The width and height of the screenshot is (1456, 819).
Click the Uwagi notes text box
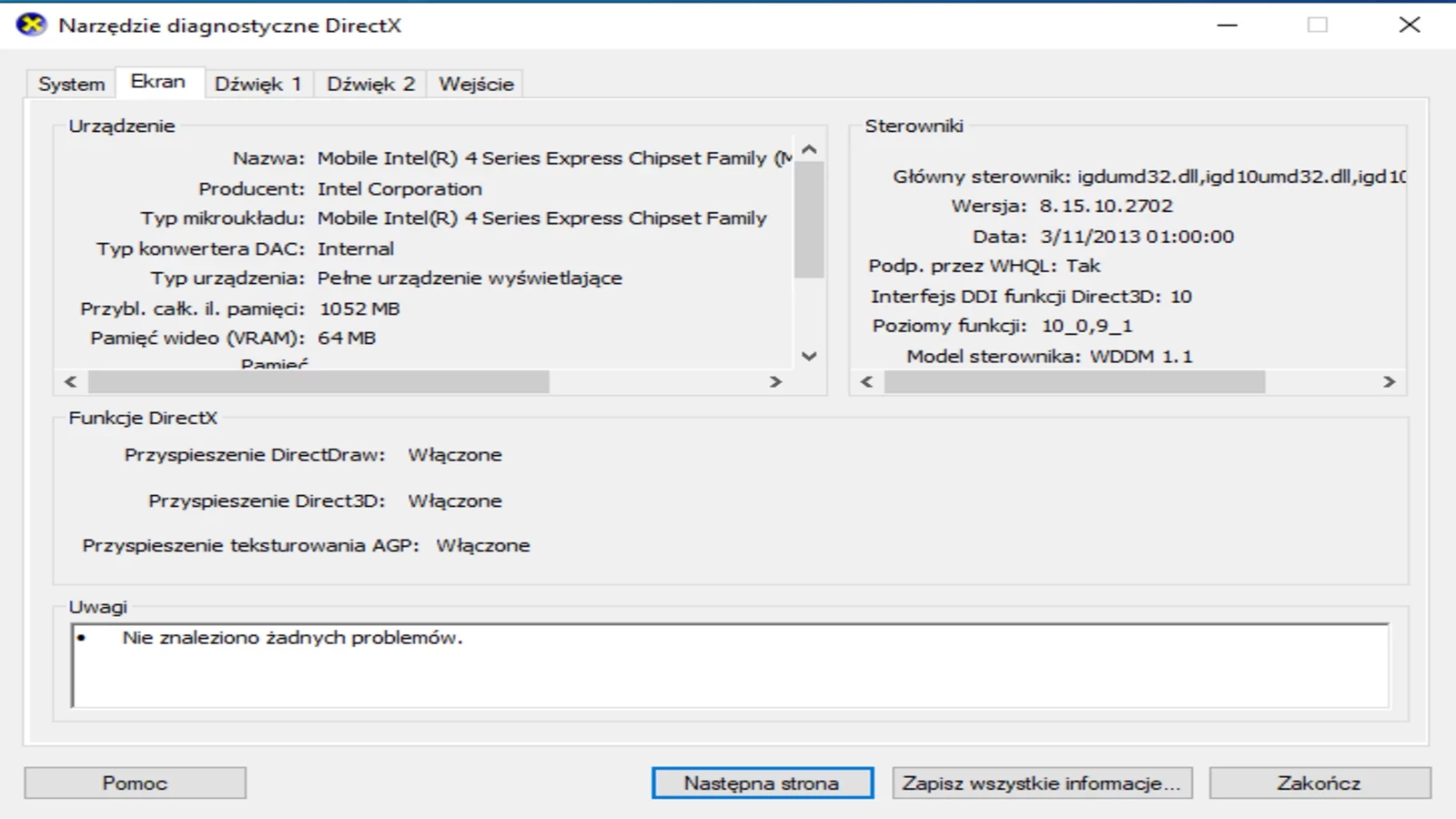click(730, 665)
